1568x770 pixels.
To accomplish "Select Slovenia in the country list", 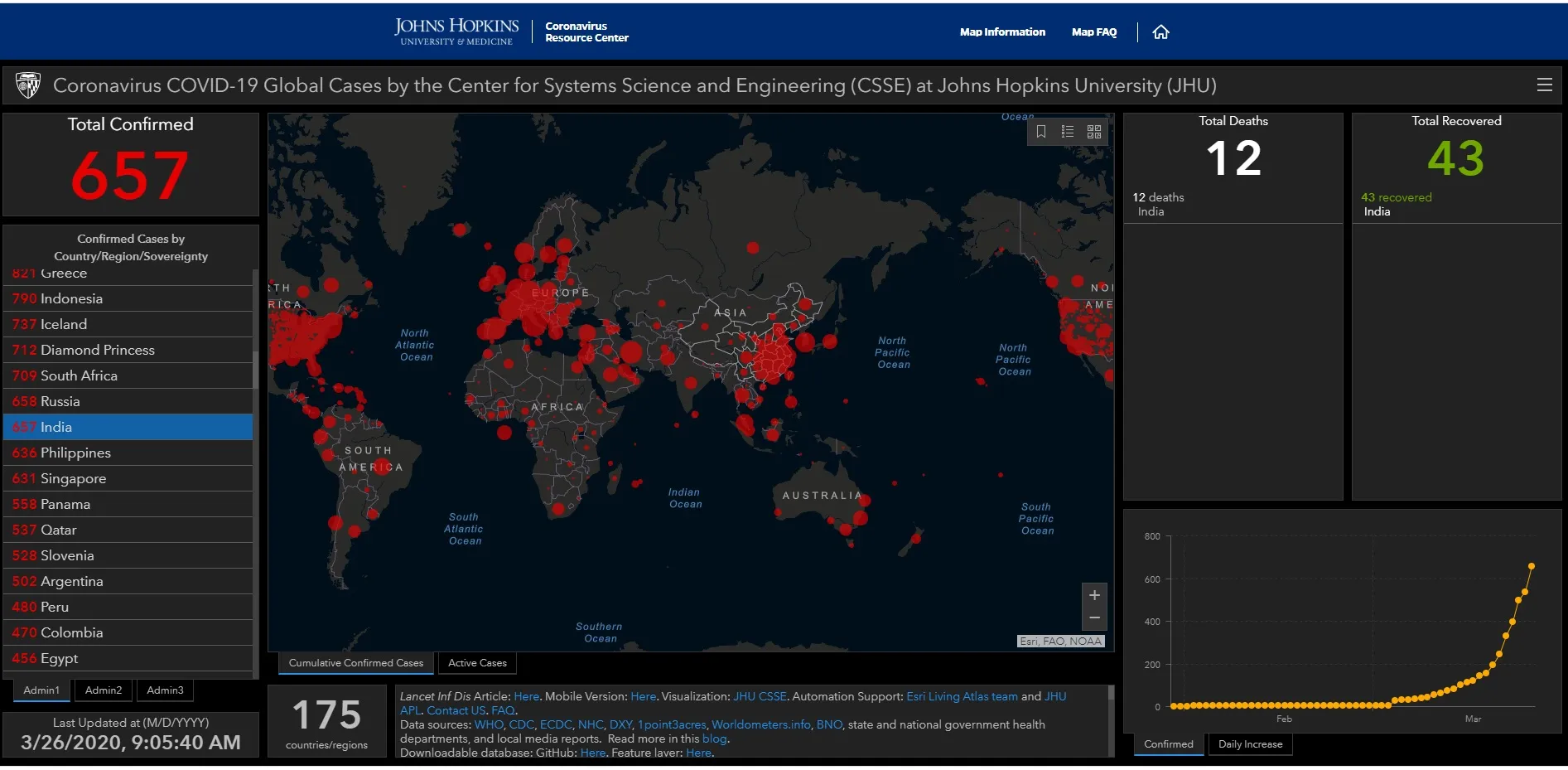I will tap(128, 555).
